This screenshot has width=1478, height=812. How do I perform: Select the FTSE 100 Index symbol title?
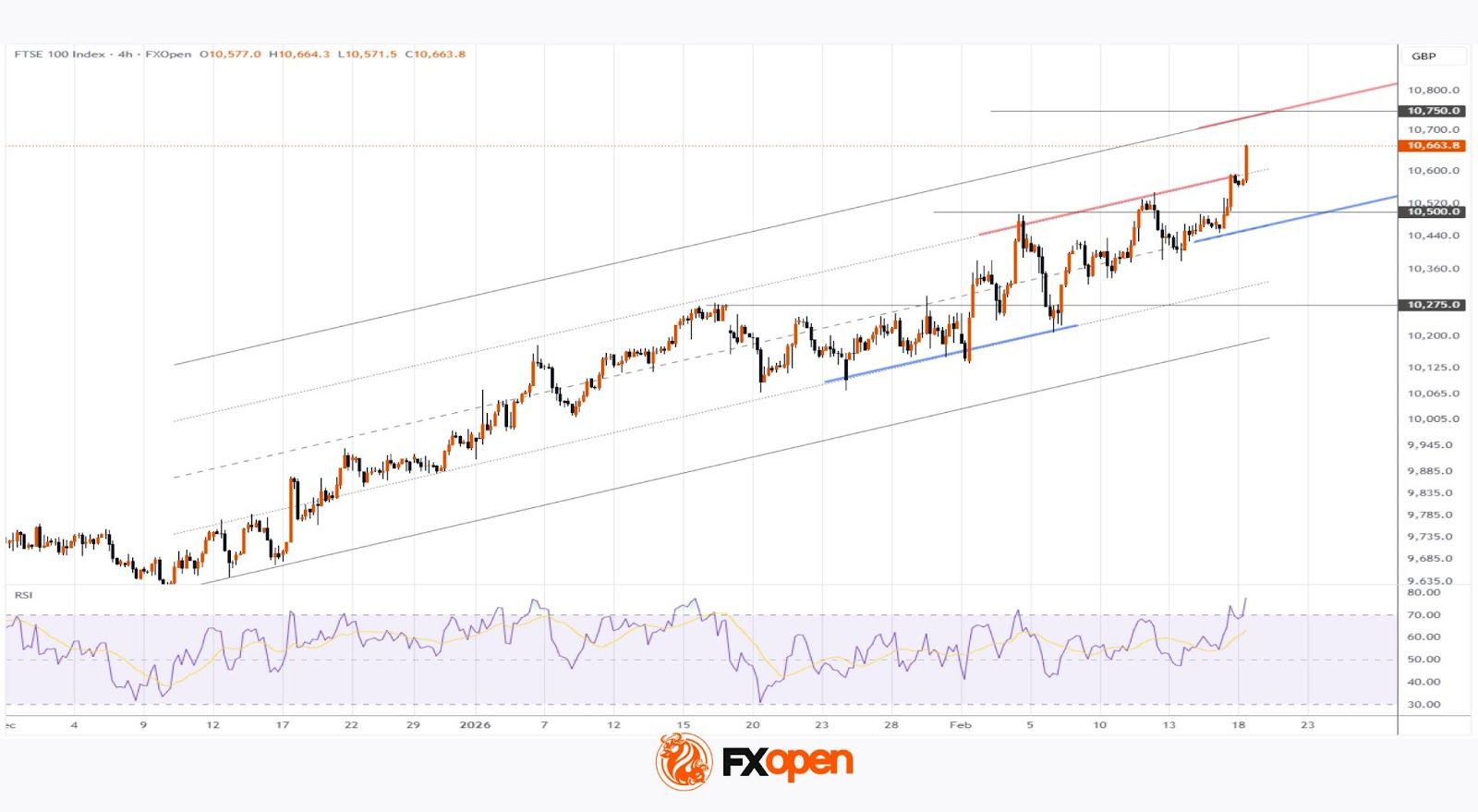pos(60,55)
